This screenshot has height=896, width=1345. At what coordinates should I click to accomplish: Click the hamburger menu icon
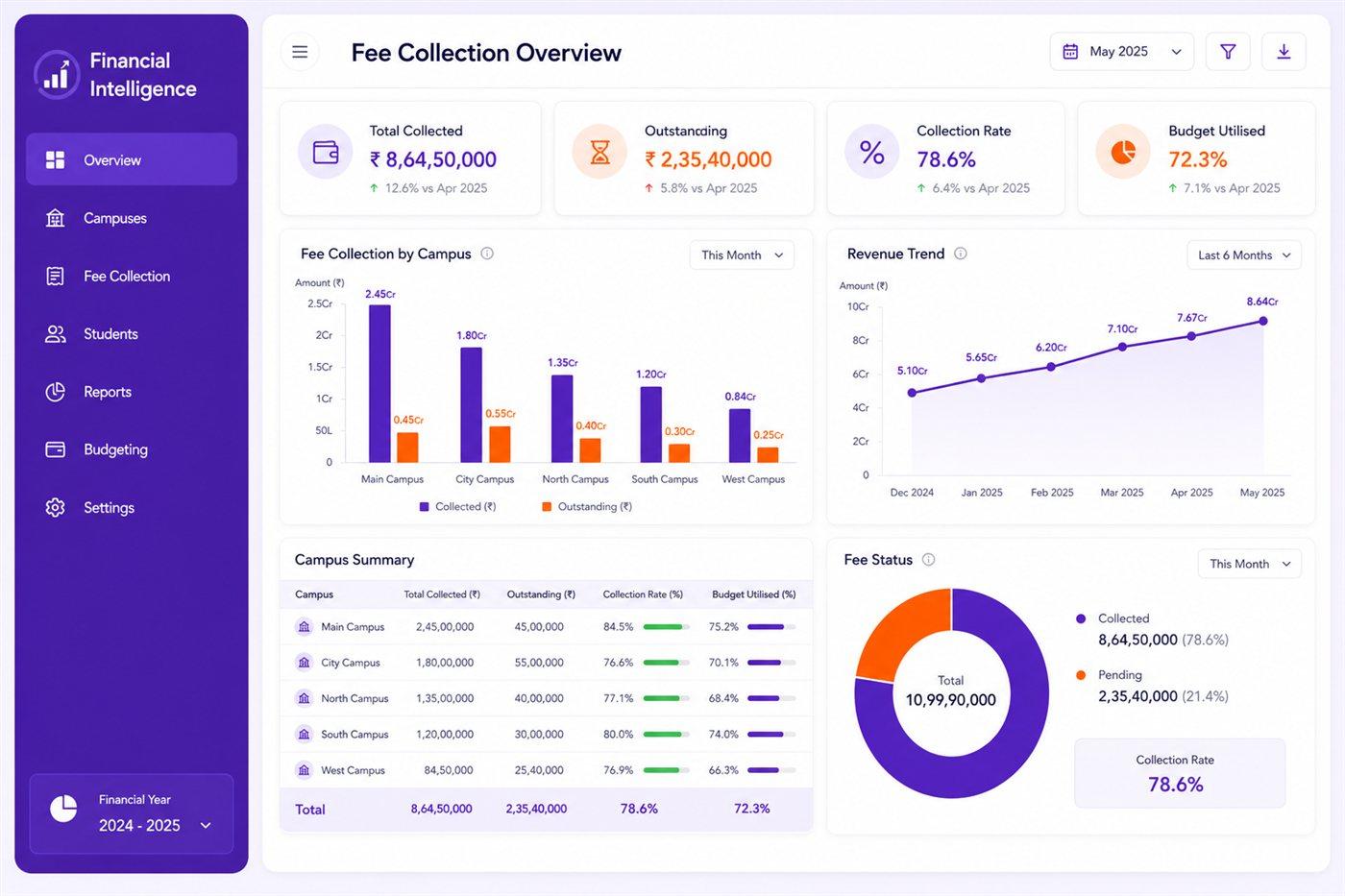(x=300, y=52)
